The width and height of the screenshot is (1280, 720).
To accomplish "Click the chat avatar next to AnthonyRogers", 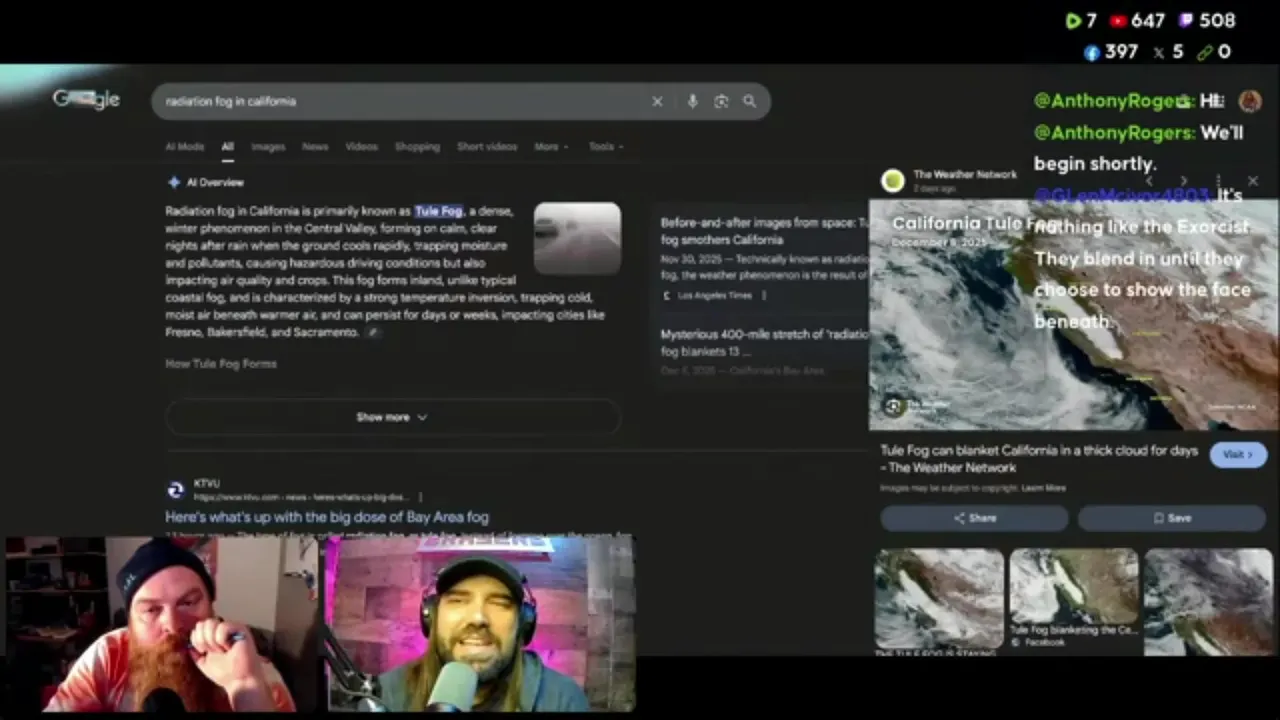I will [1250, 101].
